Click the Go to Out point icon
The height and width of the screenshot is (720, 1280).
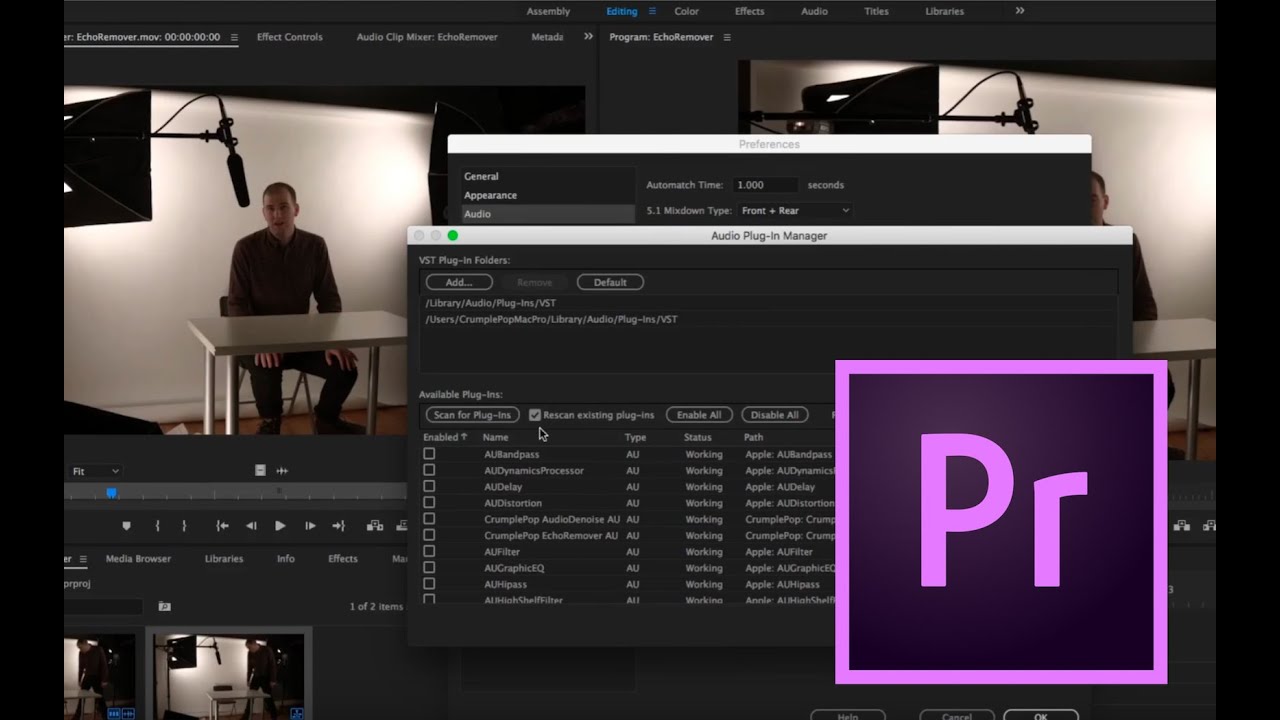click(339, 526)
